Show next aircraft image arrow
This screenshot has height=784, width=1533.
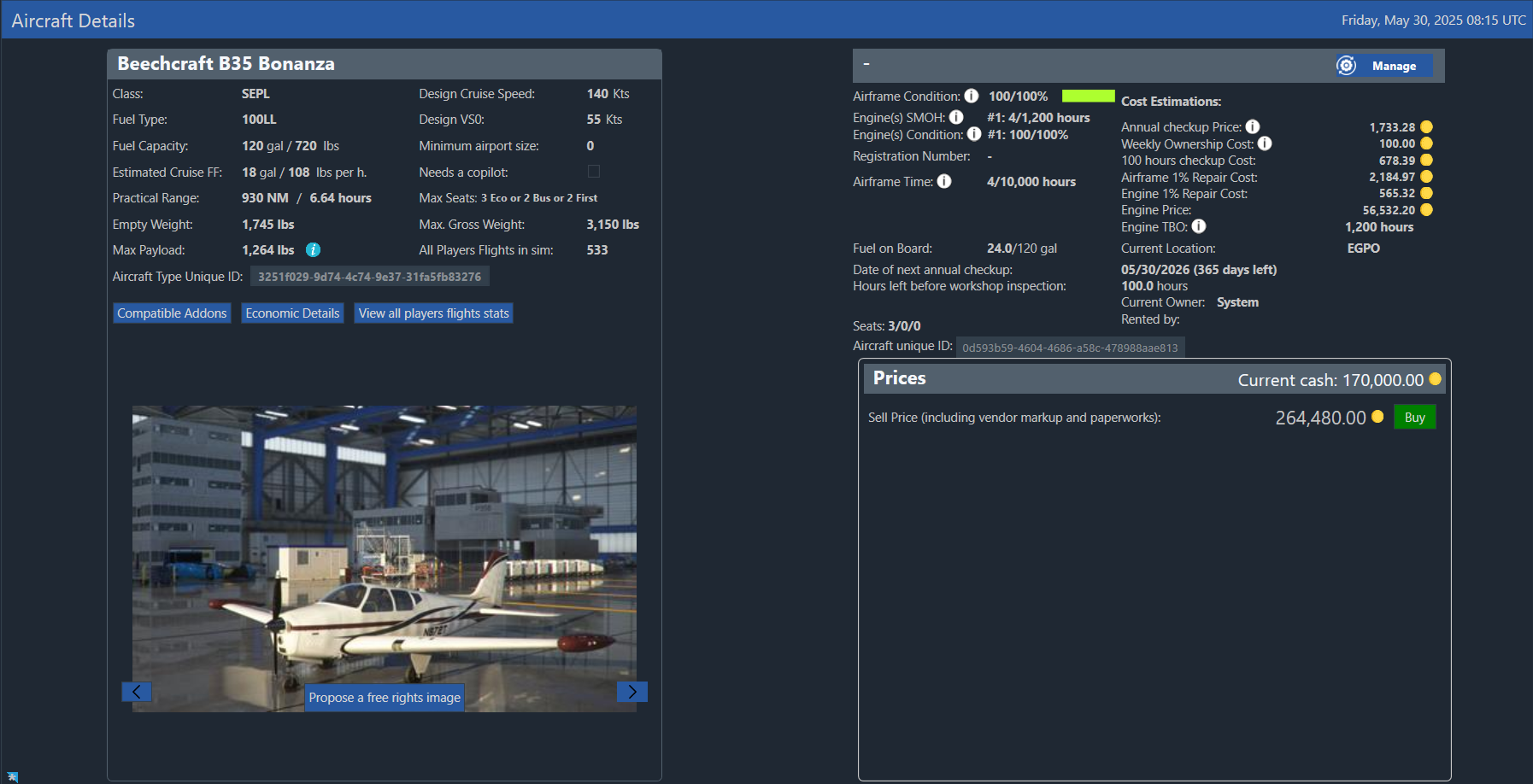pos(632,692)
